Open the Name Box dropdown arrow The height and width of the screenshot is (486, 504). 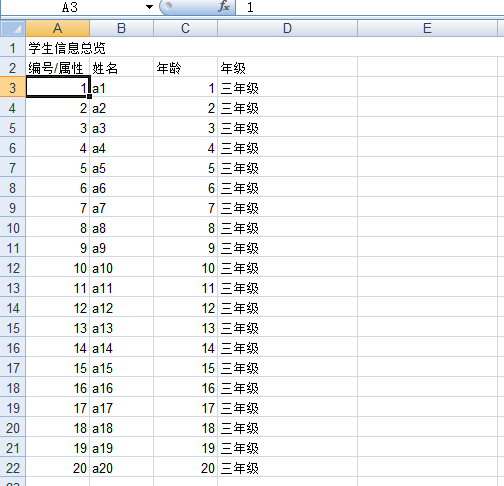(149, 7)
